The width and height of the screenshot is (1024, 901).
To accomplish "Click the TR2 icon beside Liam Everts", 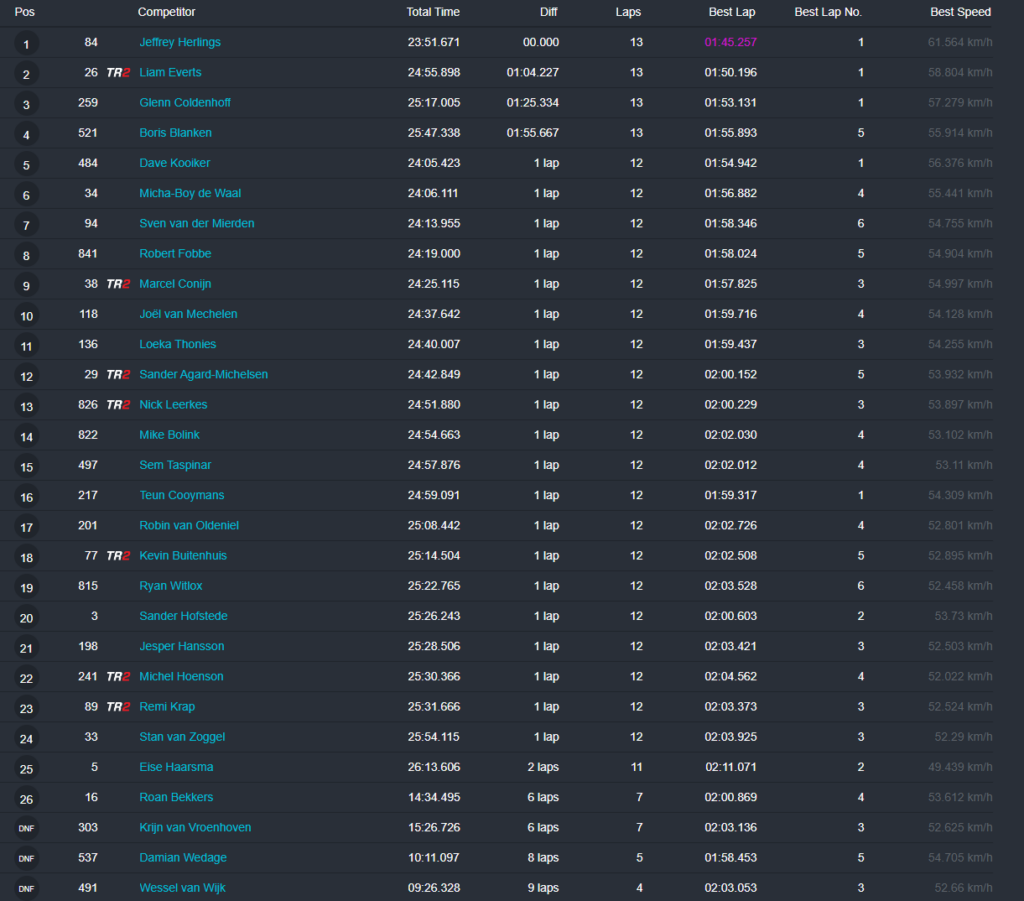I will pyautogui.click(x=118, y=72).
